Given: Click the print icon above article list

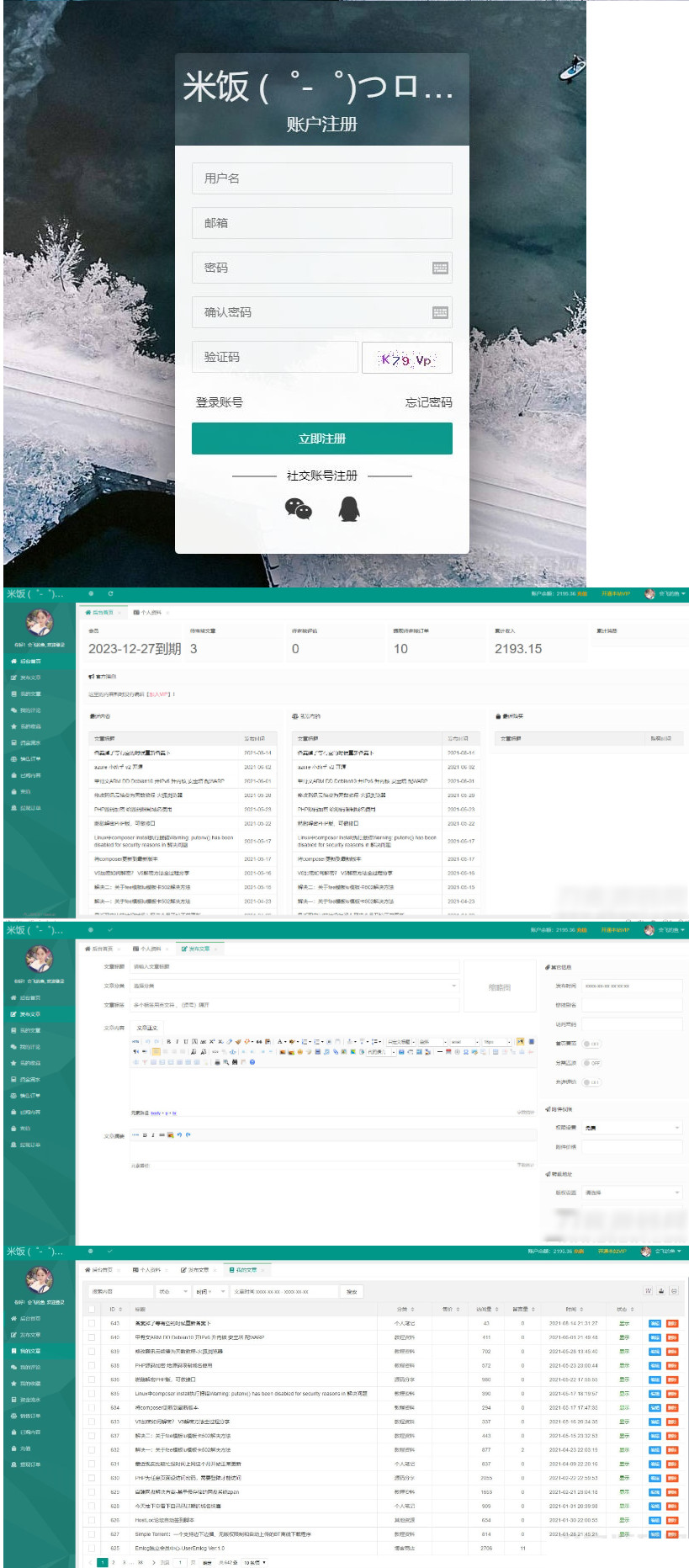Looking at the screenshot, I should [x=661, y=1290].
